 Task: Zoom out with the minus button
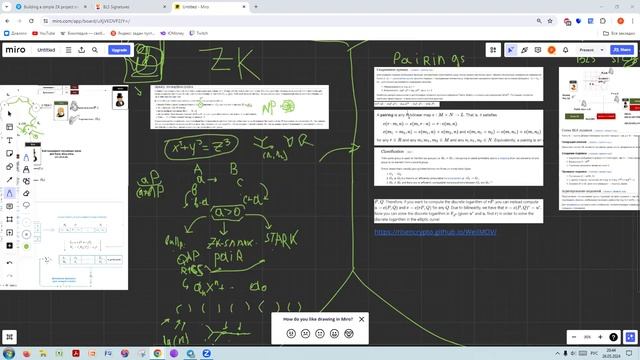coord(574,337)
